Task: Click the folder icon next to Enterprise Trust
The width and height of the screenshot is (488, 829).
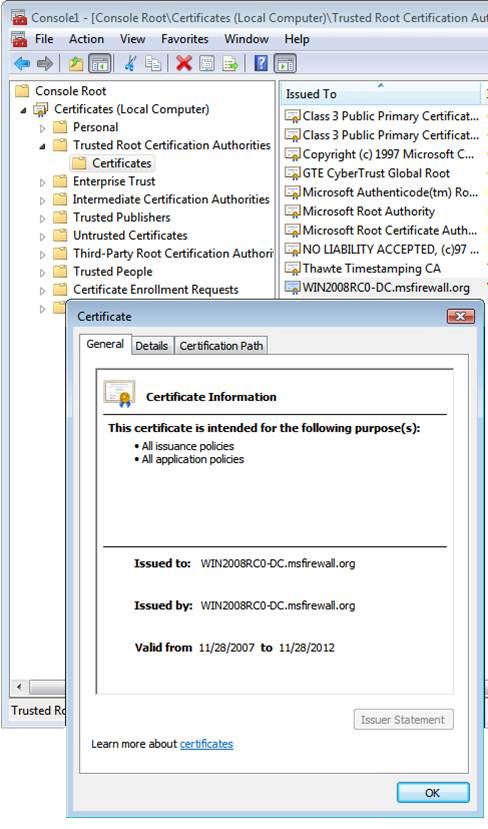Action: pos(60,181)
